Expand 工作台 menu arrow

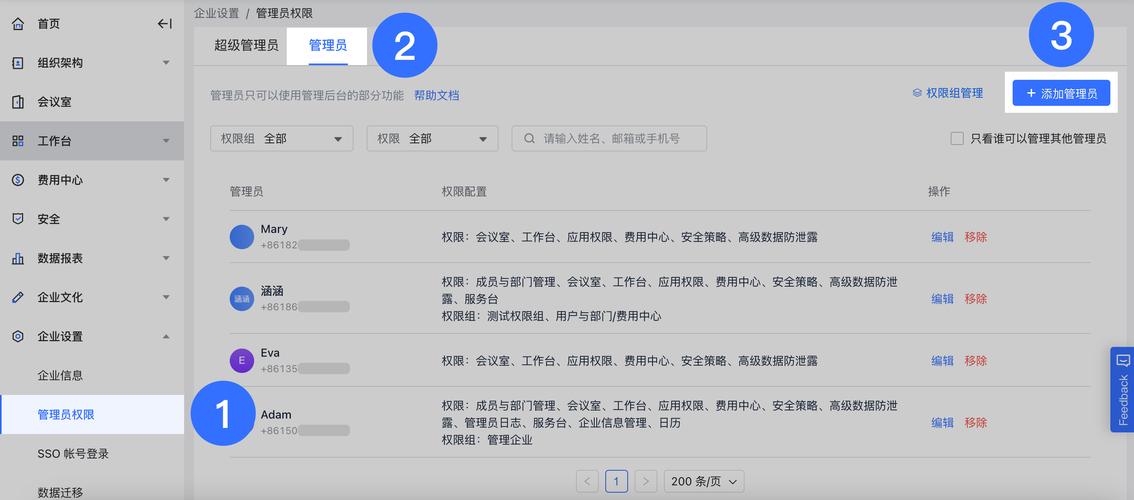tap(166, 141)
